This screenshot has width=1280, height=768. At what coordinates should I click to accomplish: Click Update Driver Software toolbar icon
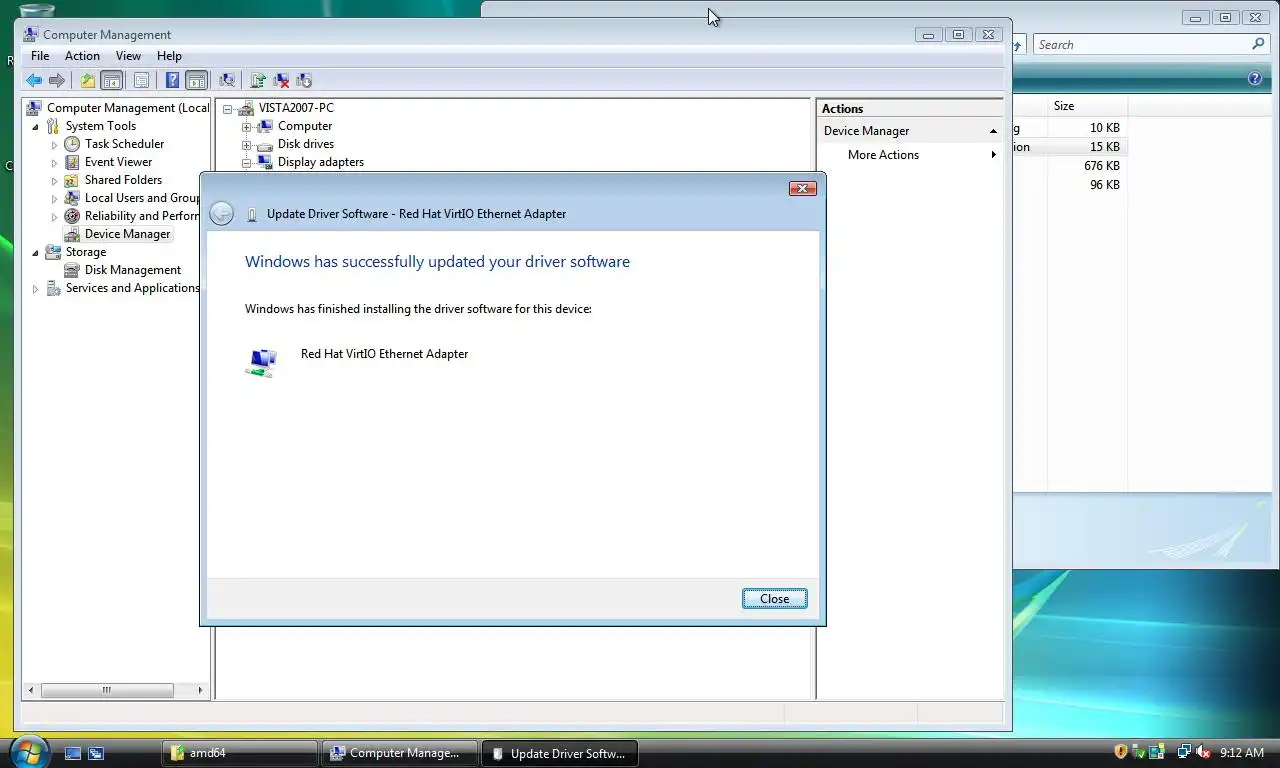[258, 81]
